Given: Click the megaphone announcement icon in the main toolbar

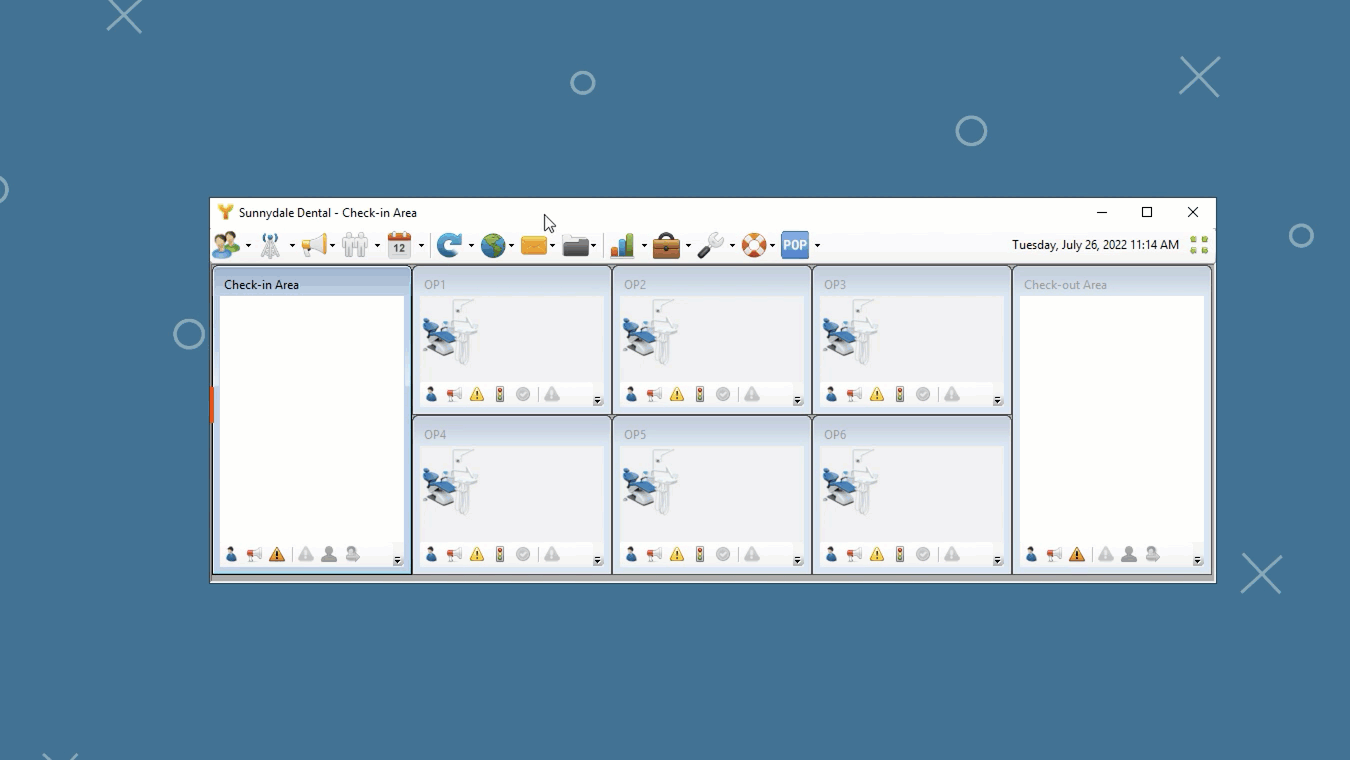Looking at the screenshot, I should pyautogui.click(x=314, y=245).
